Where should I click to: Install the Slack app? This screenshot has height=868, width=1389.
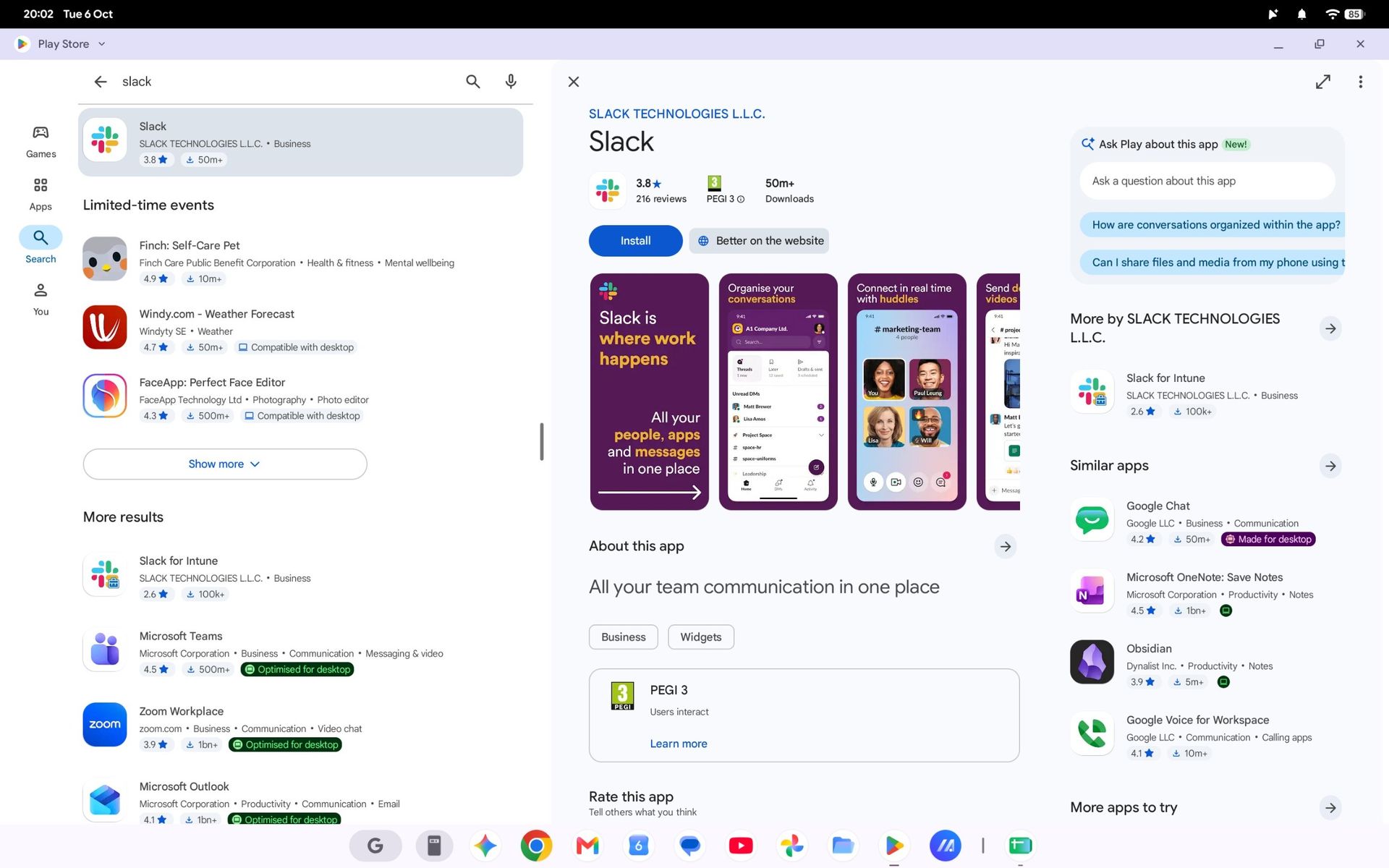(635, 241)
